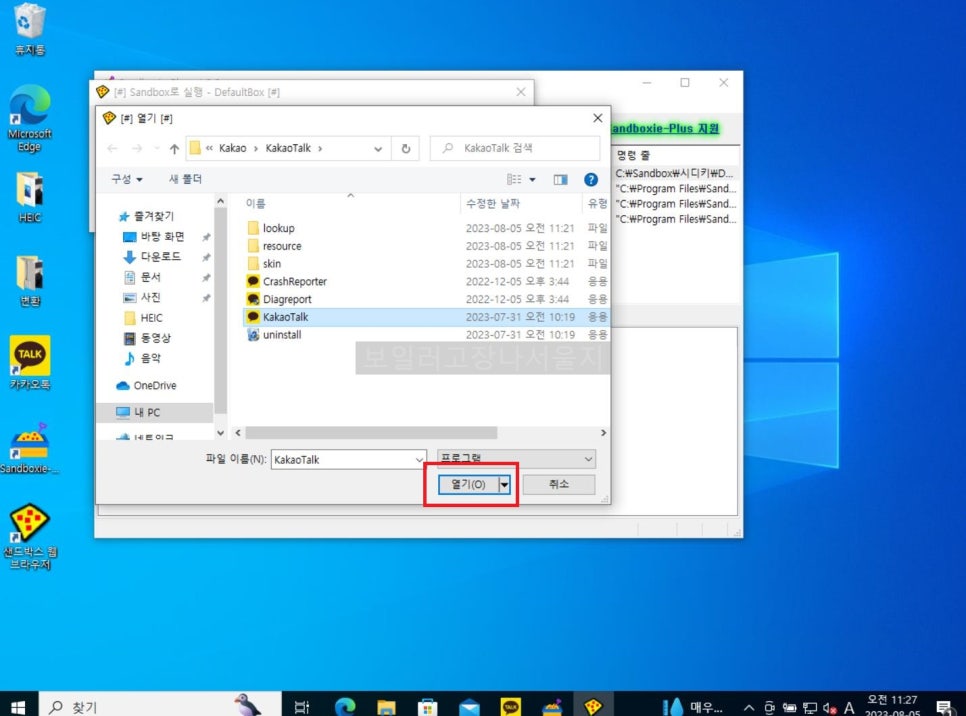Click sidebar scroll down arrow

[x=221, y=433]
